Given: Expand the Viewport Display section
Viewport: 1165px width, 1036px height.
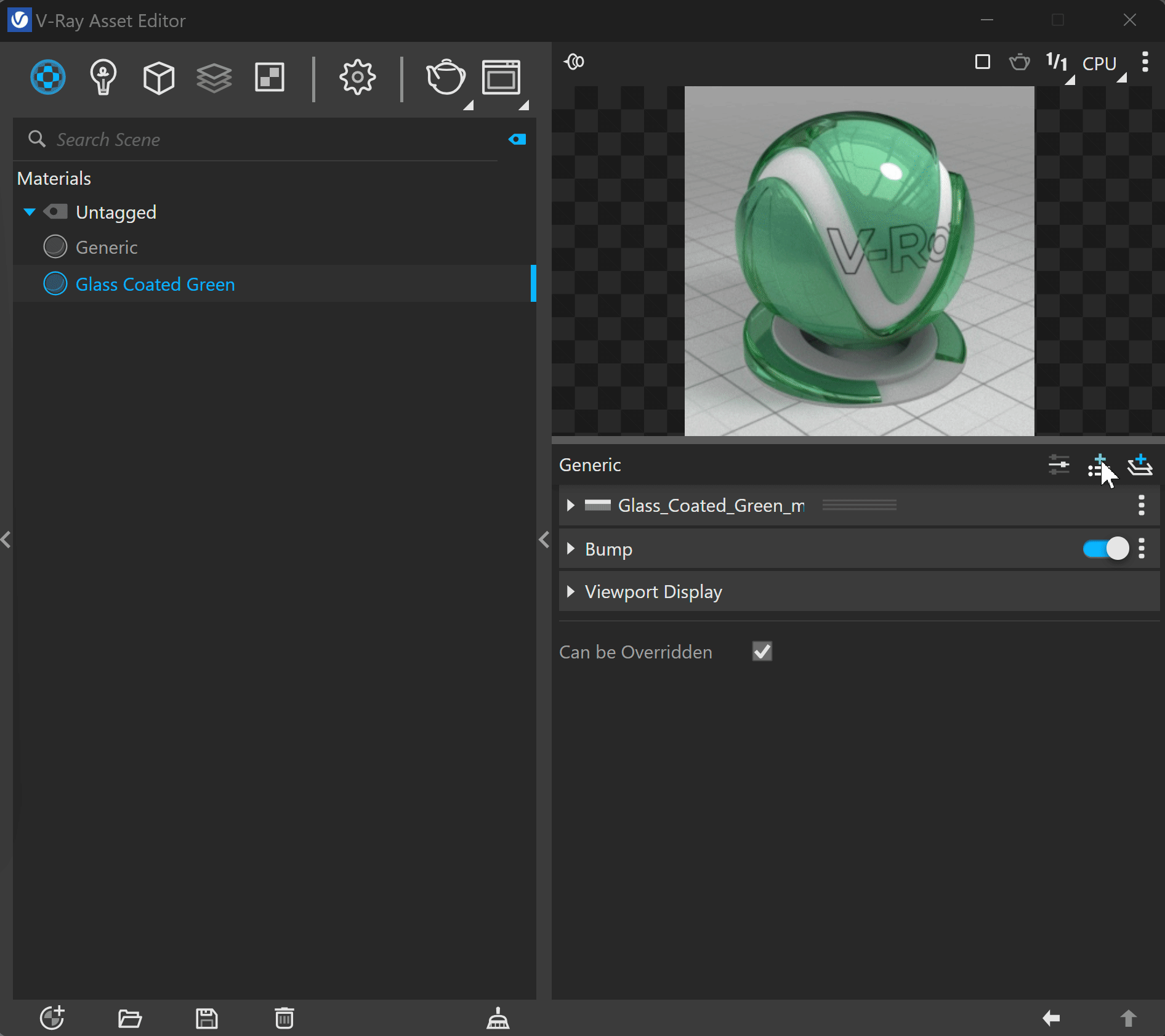Looking at the screenshot, I should [570, 591].
